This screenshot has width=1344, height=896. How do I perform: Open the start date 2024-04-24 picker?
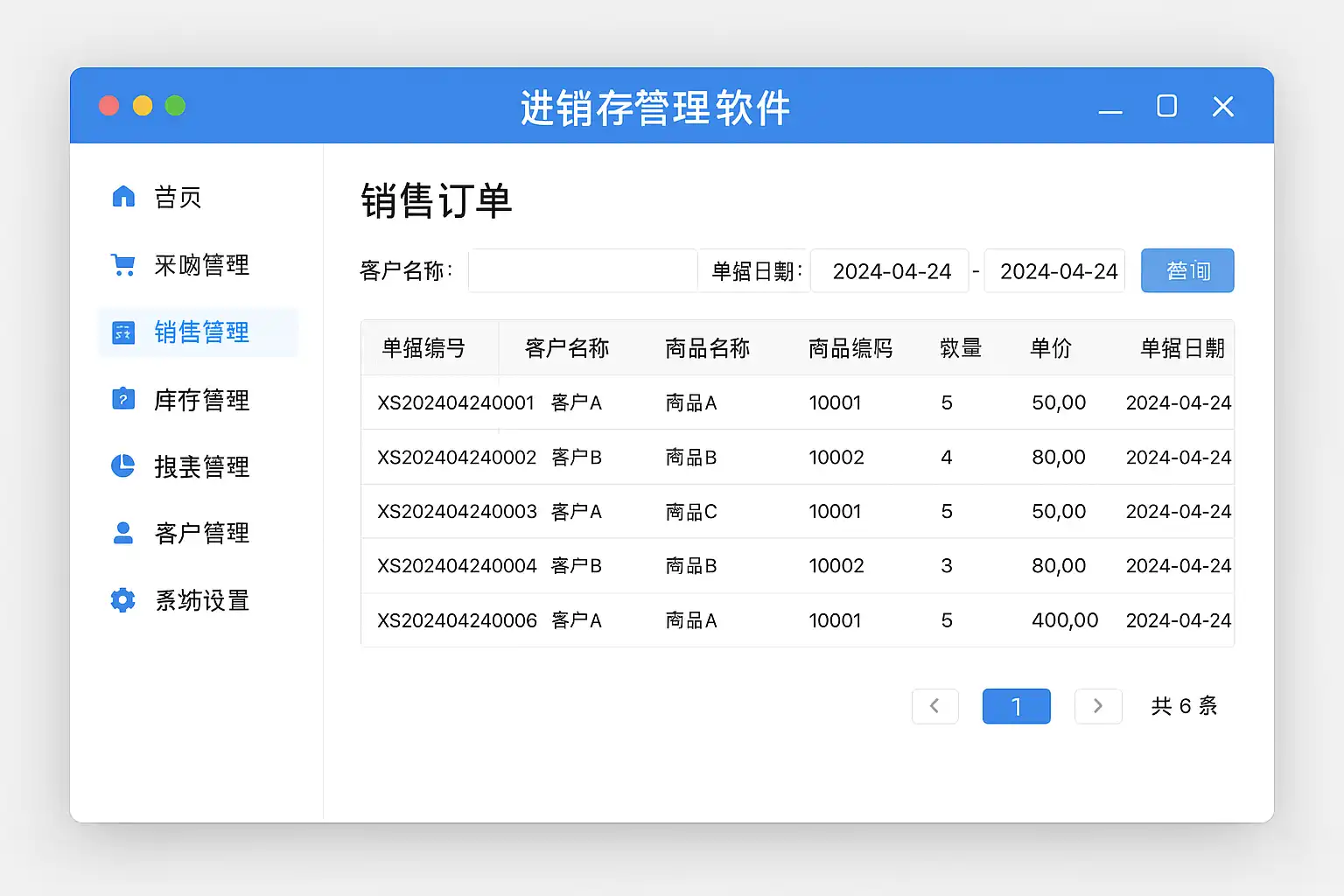(890, 271)
